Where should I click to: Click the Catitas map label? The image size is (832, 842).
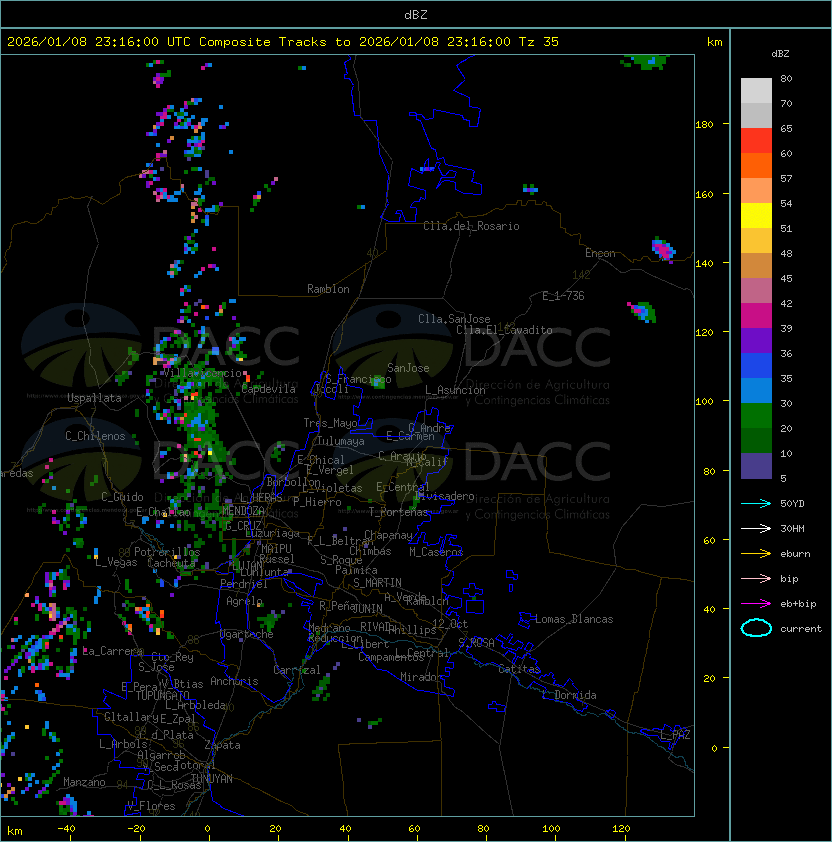[x=519, y=669]
